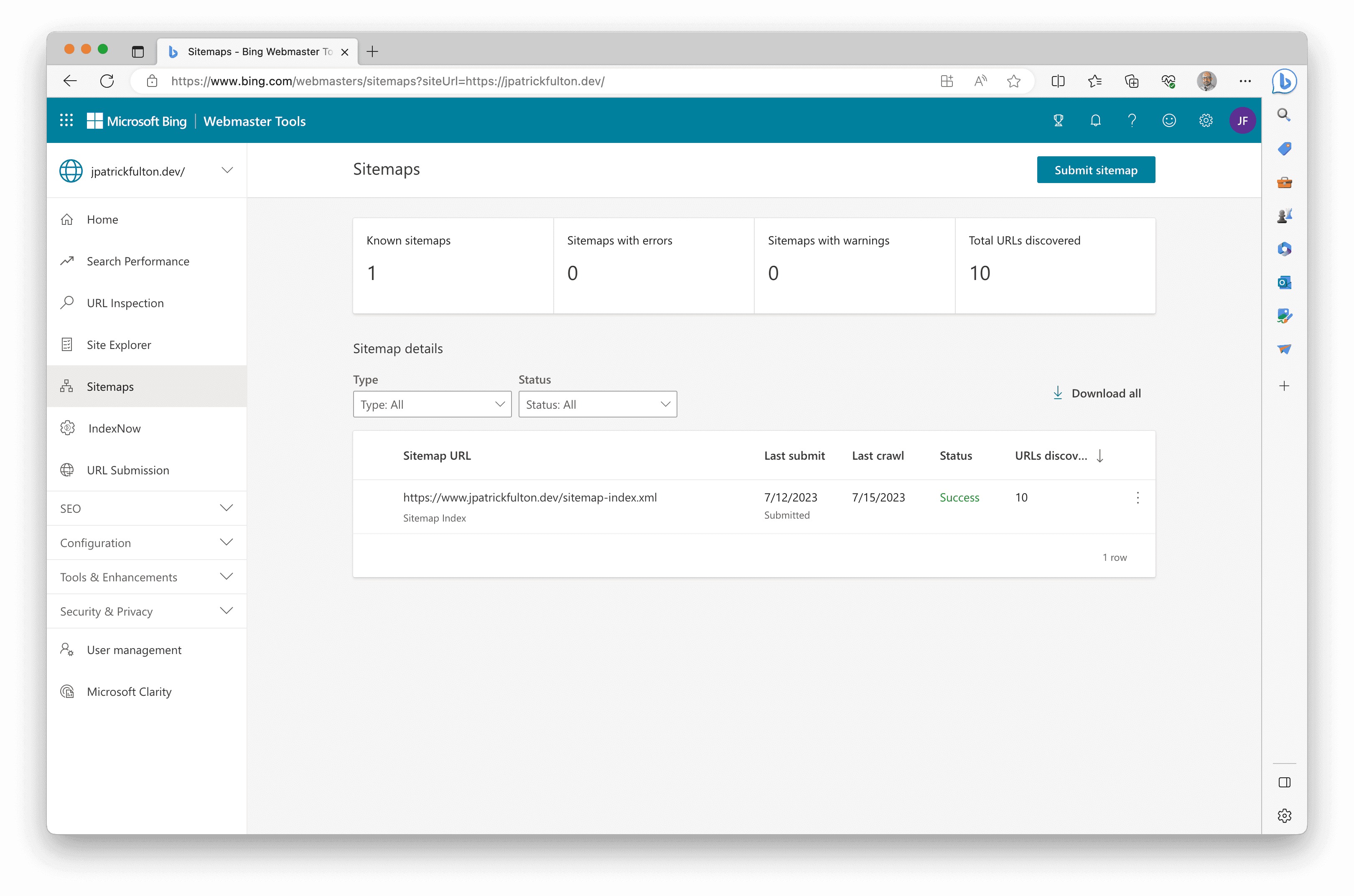The image size is (1354, 896).
Task: Start Read aloud from address bar
Action: pyautogui.click(x=980, y=81)
